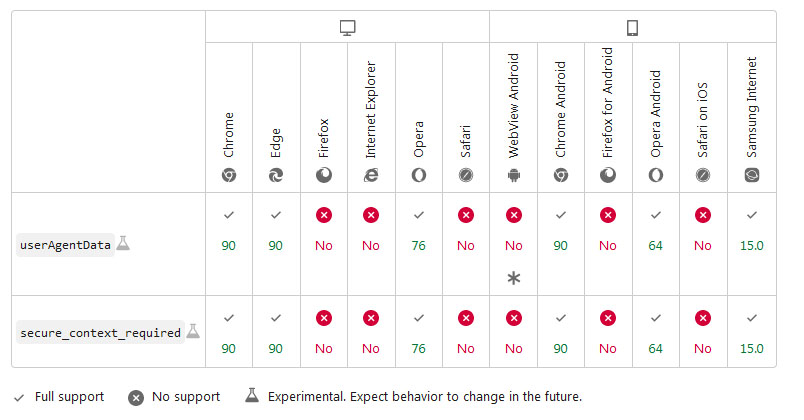Click the Samsung Internet browser icon

click(751, 175)
